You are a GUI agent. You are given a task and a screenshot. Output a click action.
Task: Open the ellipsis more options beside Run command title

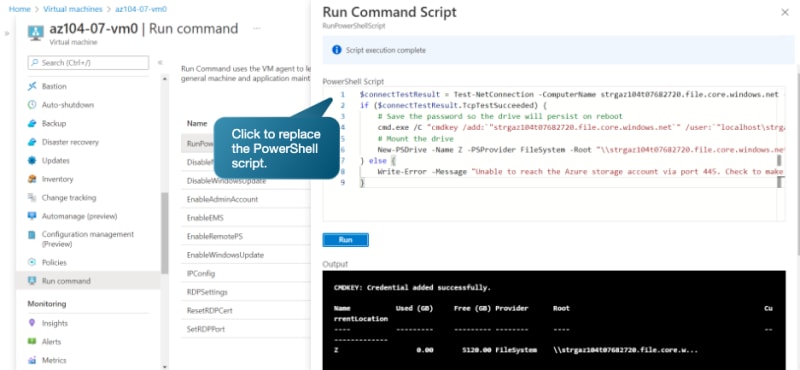pos(257,29)
